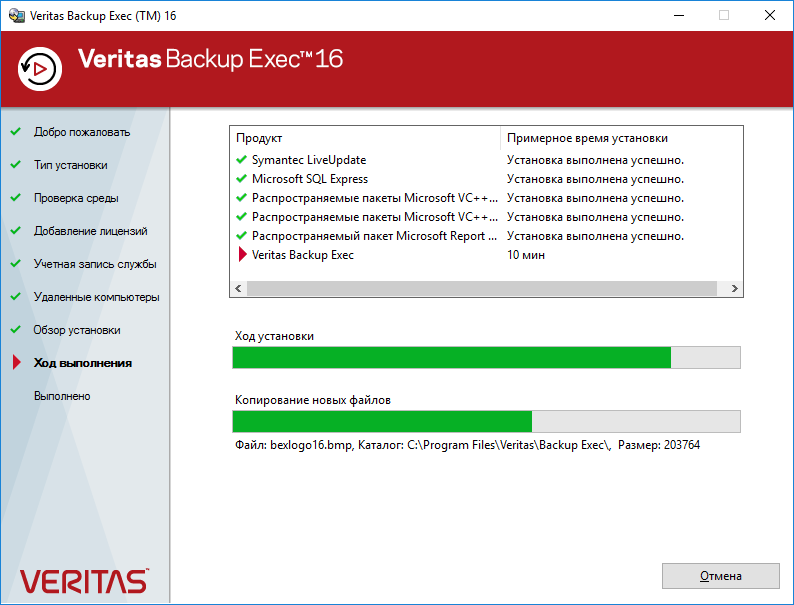Click the checkmark next to Учетная запись службы

[16, 263]
